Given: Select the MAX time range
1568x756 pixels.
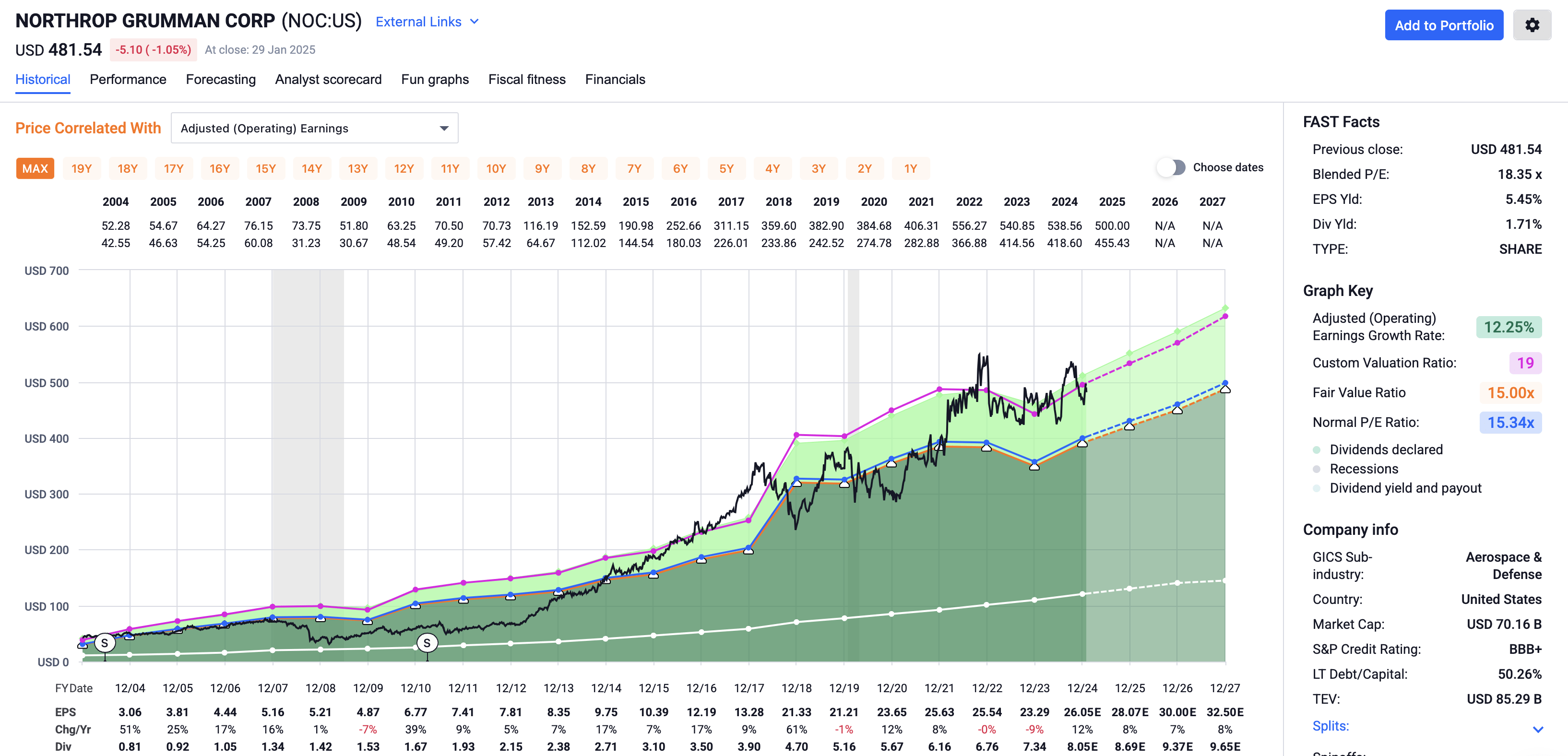Looking at the screenshot, I should pos(35,168).
